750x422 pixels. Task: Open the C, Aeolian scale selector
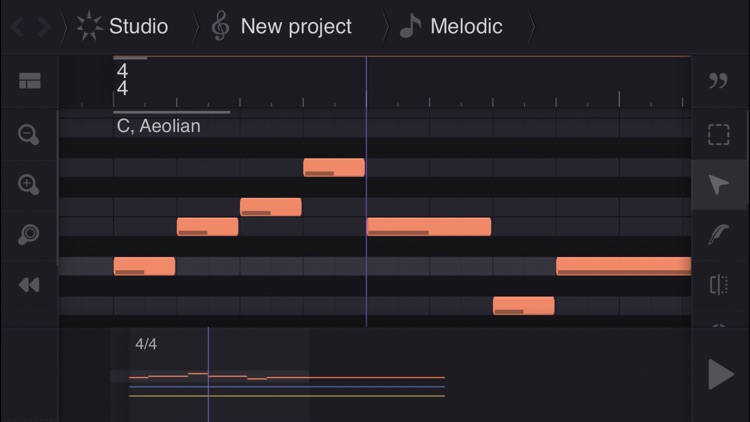pos(158,126)
